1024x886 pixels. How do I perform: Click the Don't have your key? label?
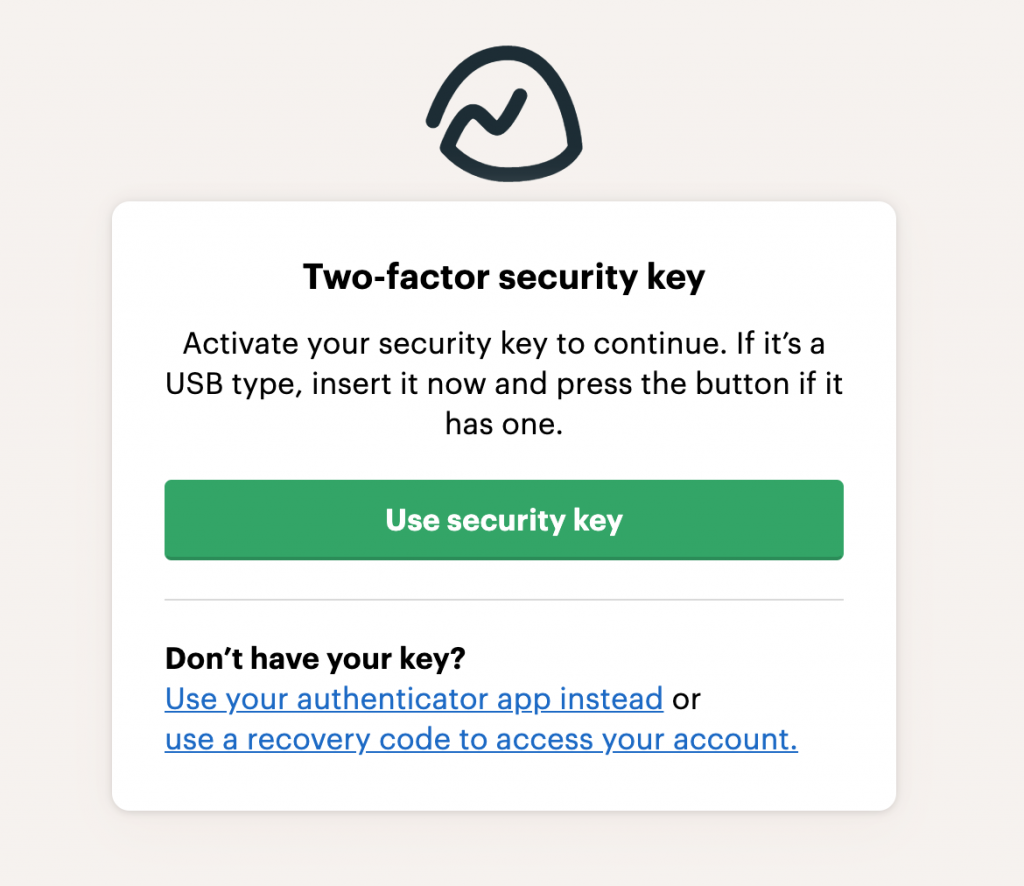(316, 659)
